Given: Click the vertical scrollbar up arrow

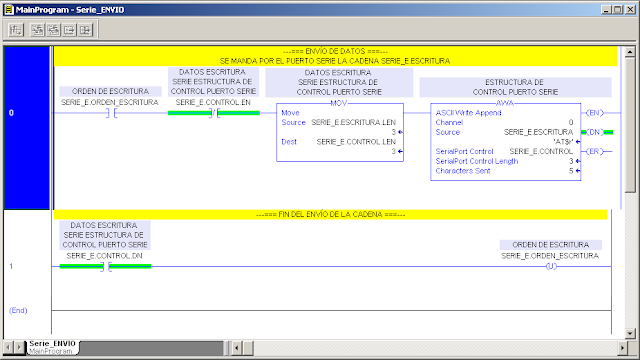Looking at the screenshot, I should (x=630, y=52).
